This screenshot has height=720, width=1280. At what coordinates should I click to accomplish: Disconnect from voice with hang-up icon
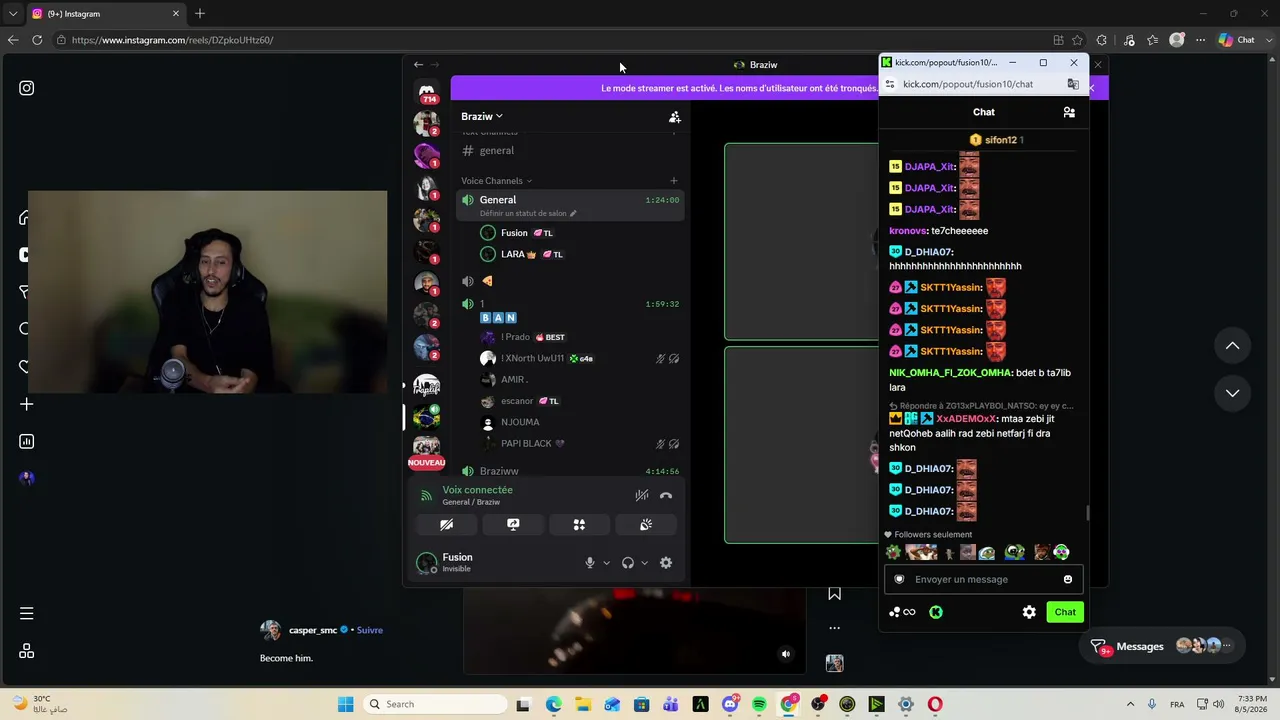click(666, 495)
